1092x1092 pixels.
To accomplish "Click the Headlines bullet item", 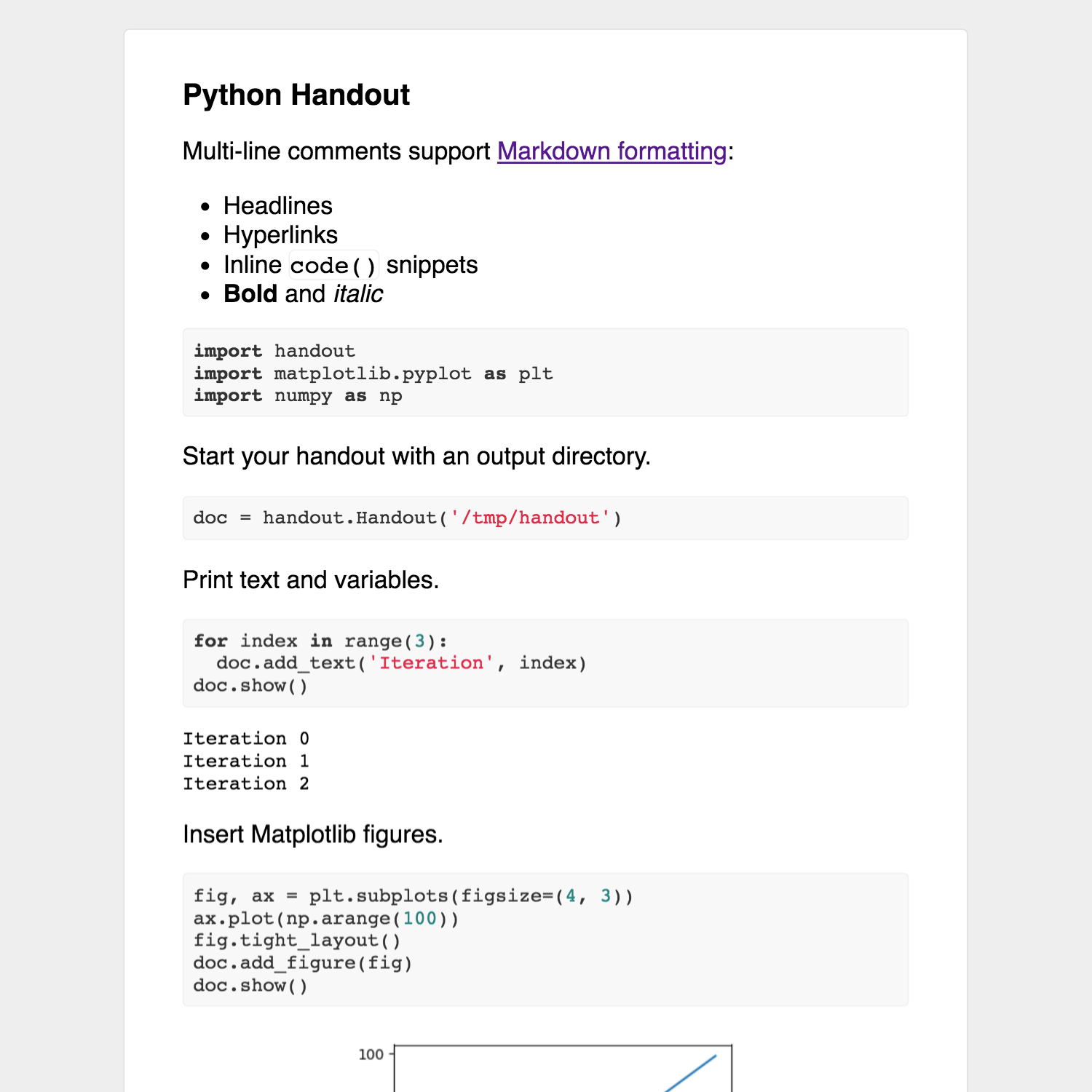I will 277,206.
